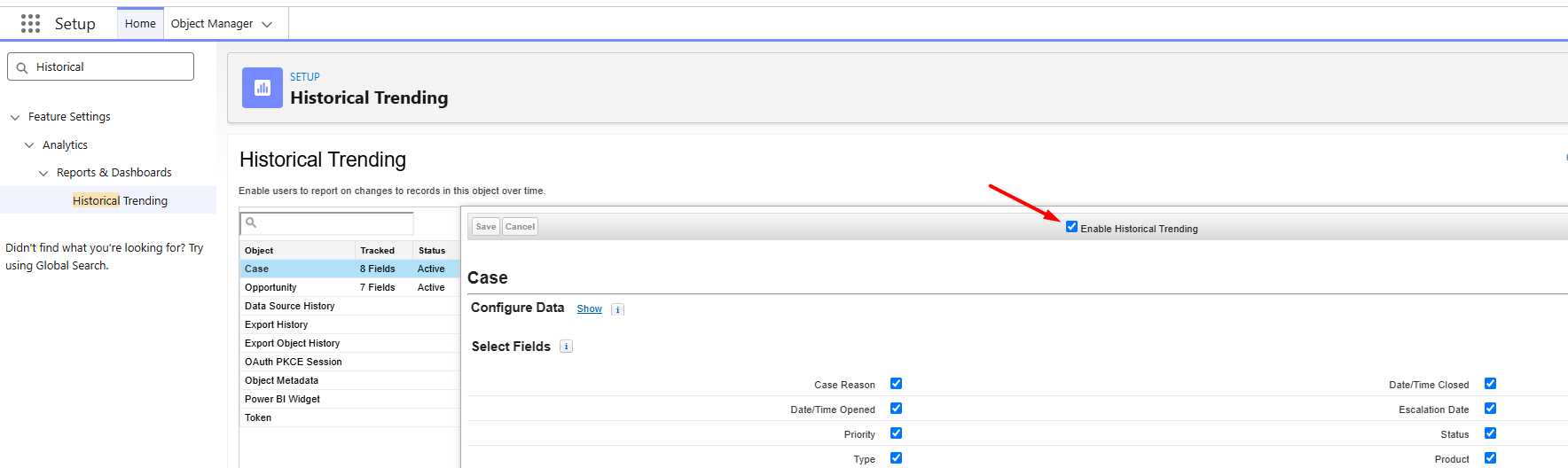Collapse the Feature Settings tree node

point(15,117)
